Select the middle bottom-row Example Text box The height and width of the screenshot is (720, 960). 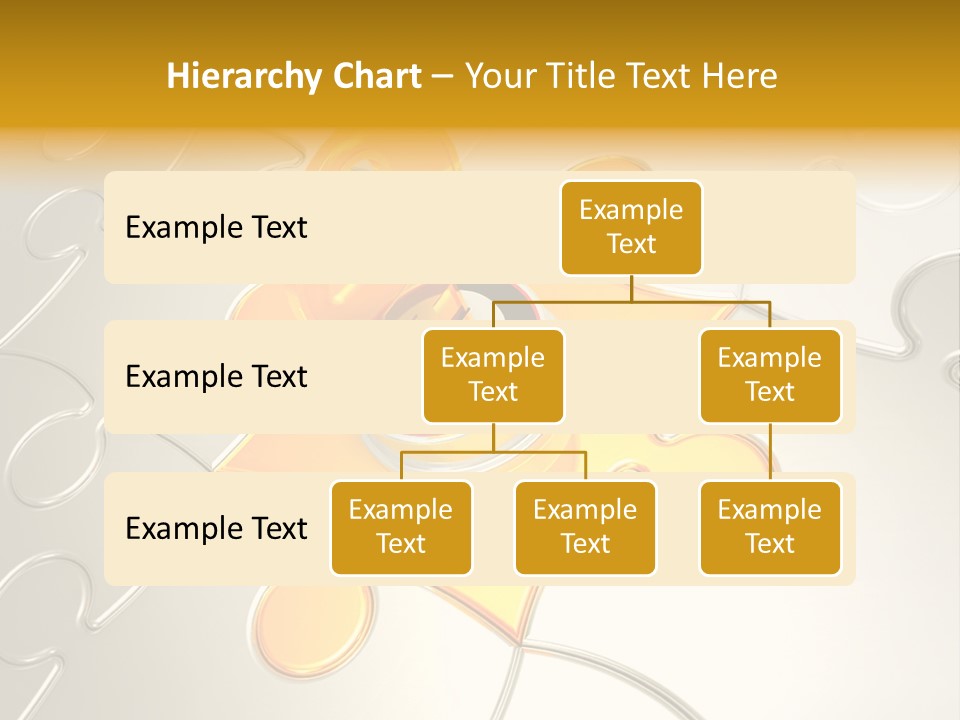coord(585,528)
